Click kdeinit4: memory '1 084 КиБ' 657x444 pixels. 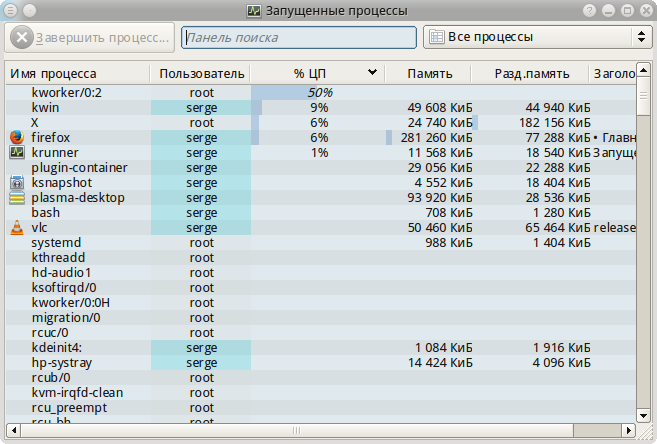pos(444,348)
